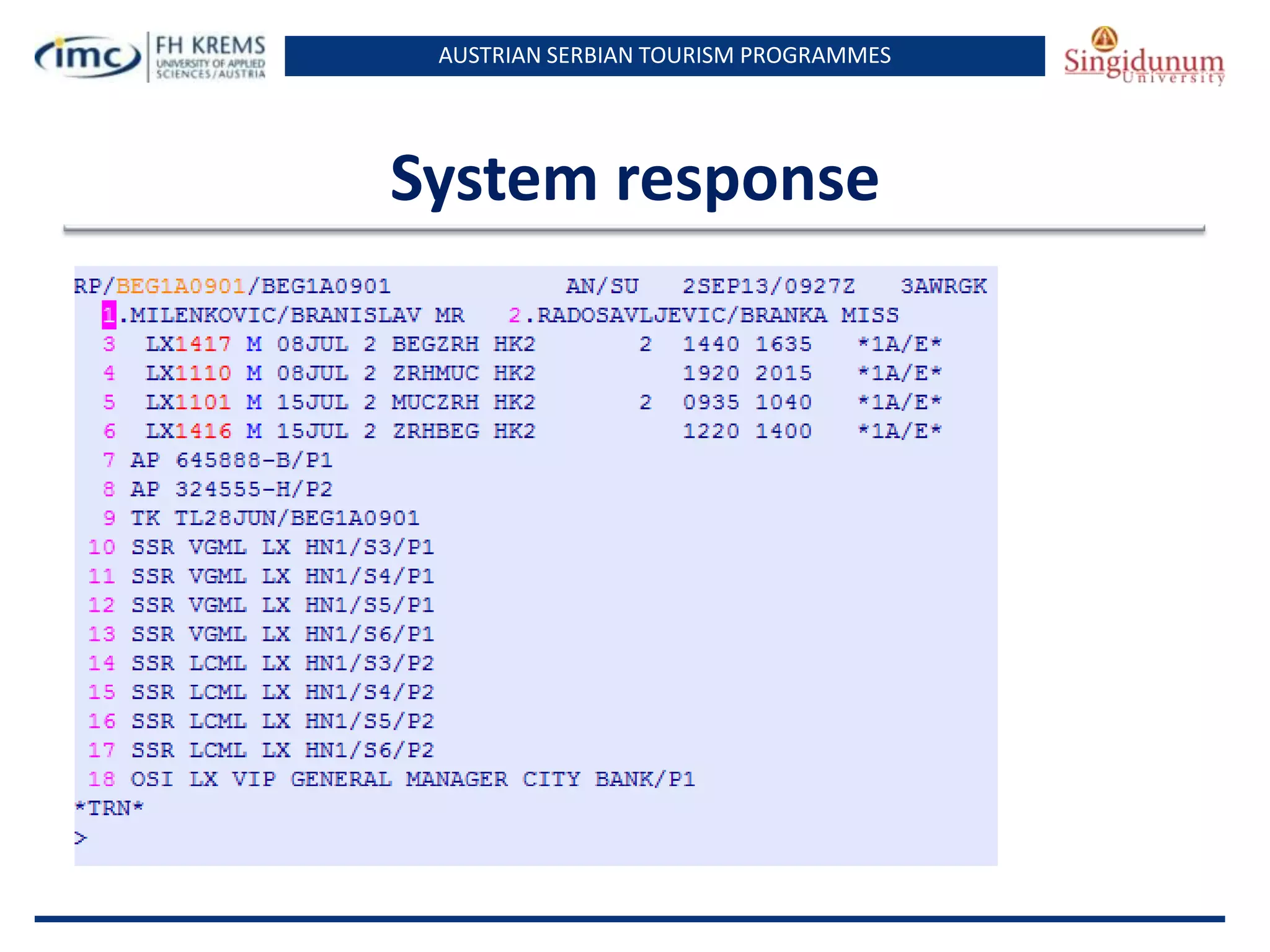Click ticketing line TK TL28JUN/BEG1A0901
Image resolution: width=1270 pixels, height=952 pixels.
[x=261, y=518]
